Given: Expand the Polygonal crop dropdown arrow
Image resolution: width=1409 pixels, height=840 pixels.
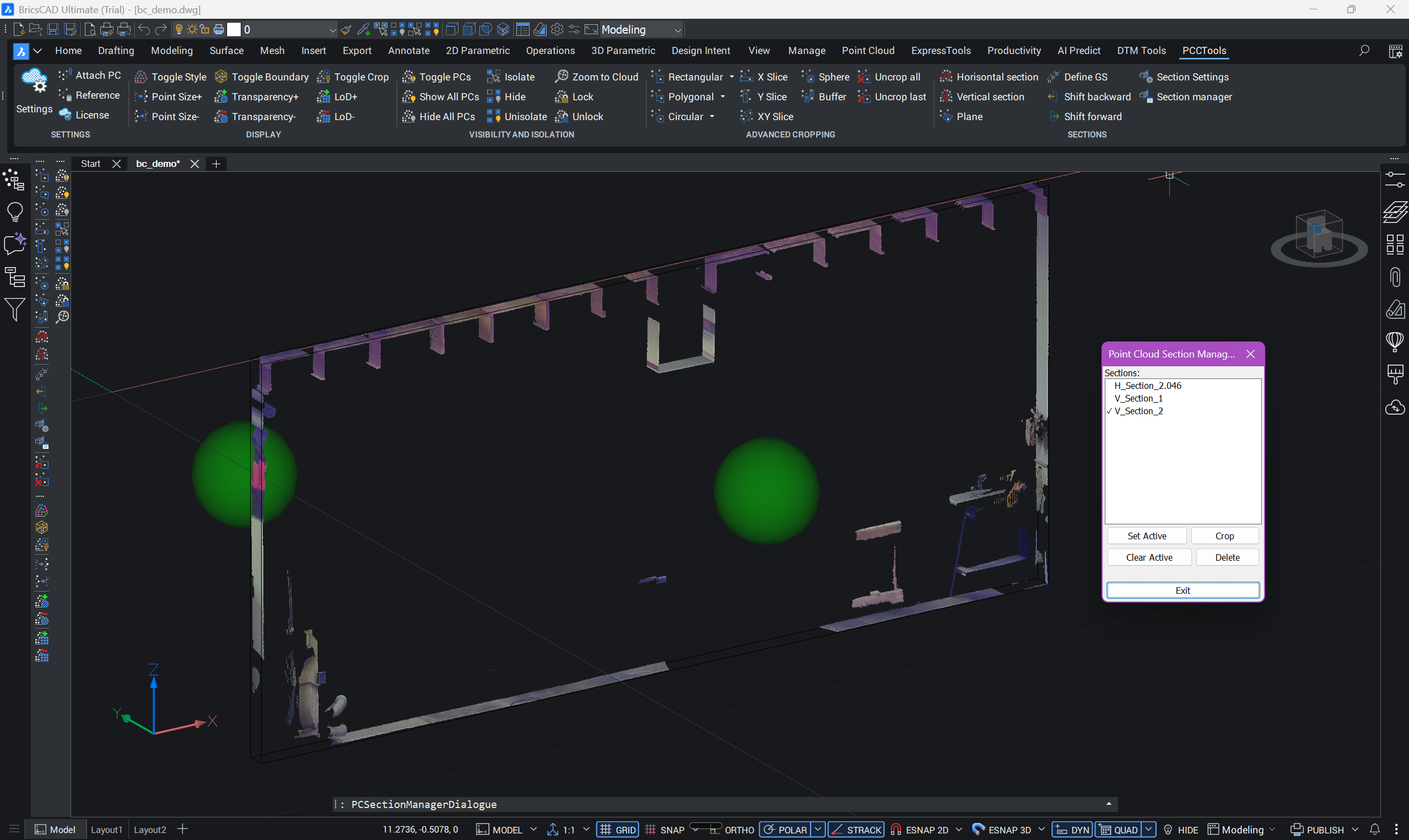Looking at the screenshot, I should (723, 97).
